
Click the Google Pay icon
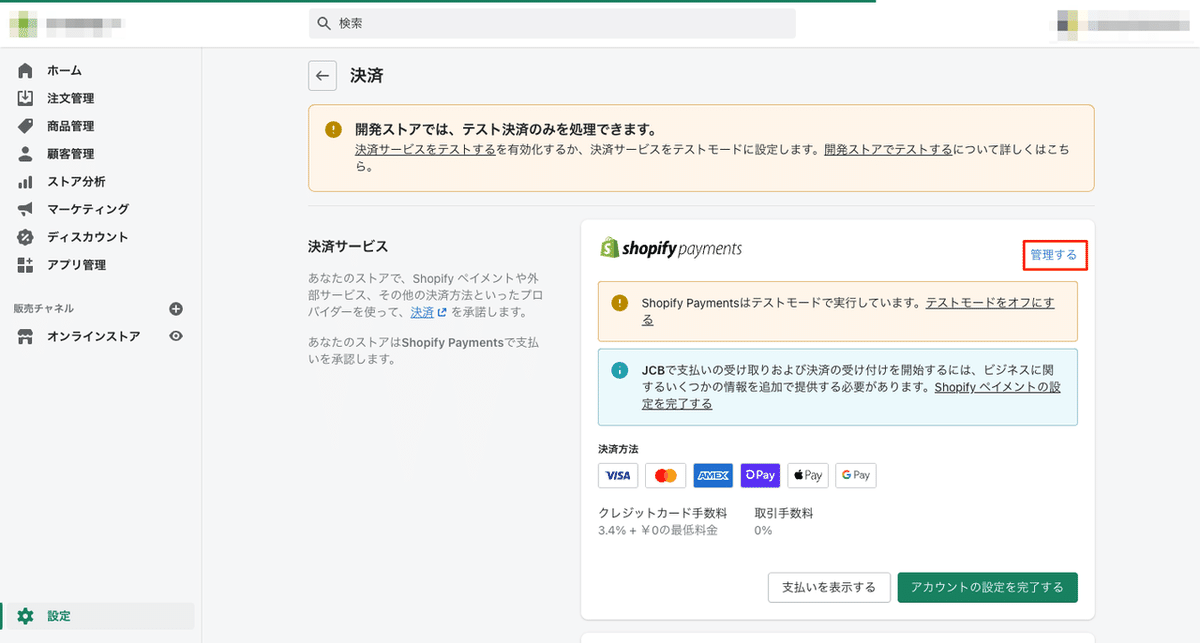pos(856,476)
